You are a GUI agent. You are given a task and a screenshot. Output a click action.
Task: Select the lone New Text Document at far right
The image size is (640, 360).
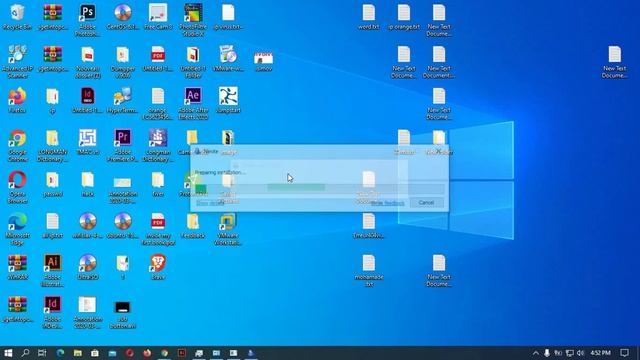tap(615, 62)
